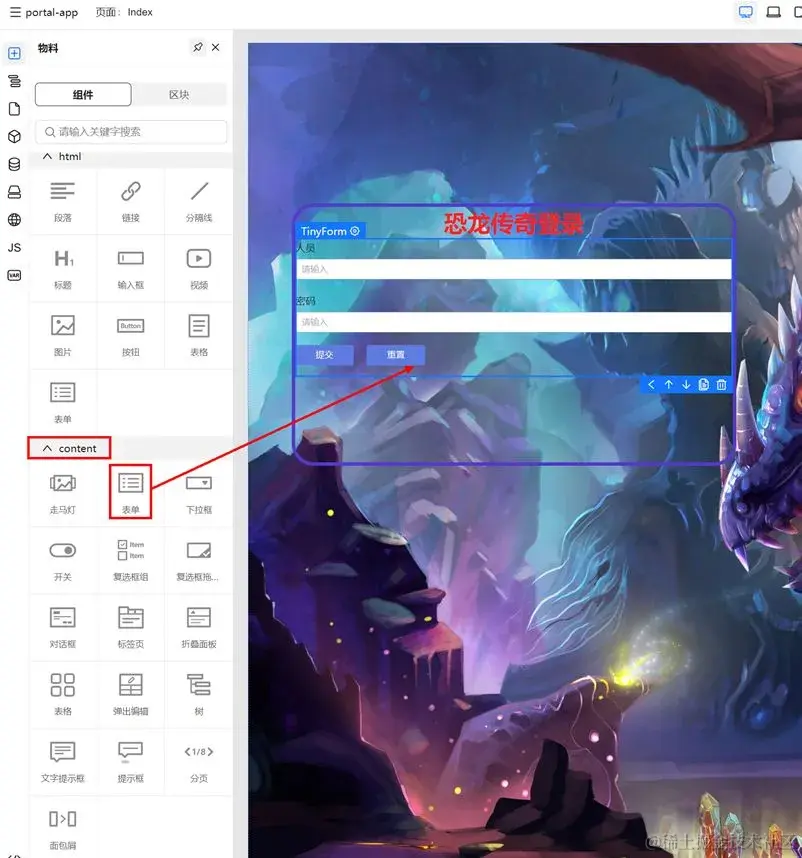Select the materials plus icon in sidebar

[15, 53]
